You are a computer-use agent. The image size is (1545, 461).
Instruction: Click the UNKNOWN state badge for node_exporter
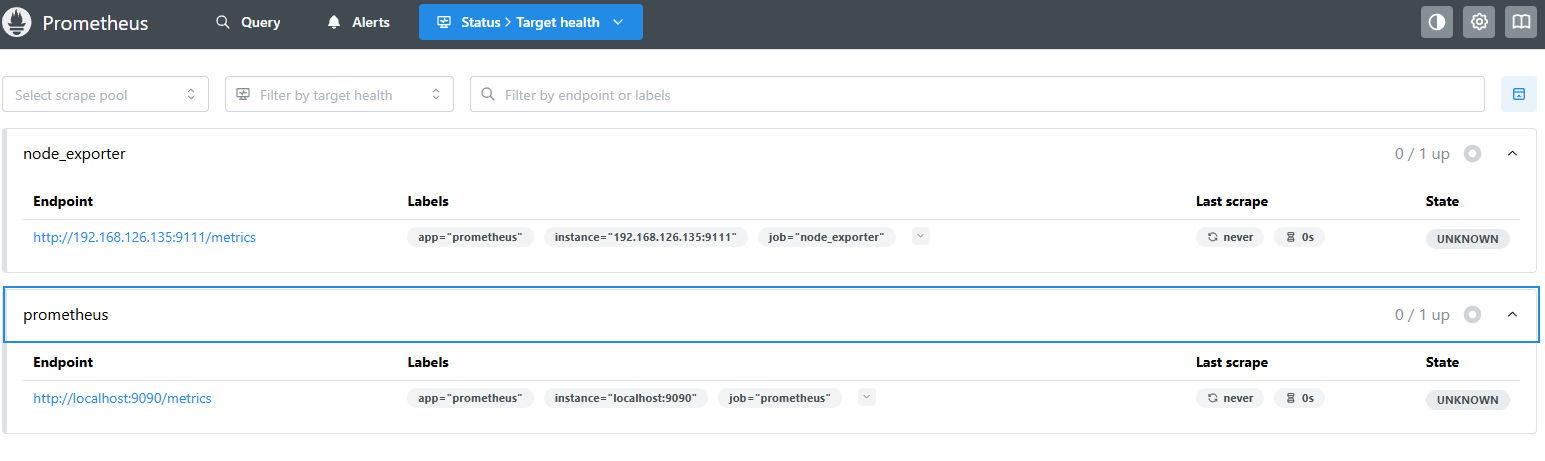(x=1467, y=239)
